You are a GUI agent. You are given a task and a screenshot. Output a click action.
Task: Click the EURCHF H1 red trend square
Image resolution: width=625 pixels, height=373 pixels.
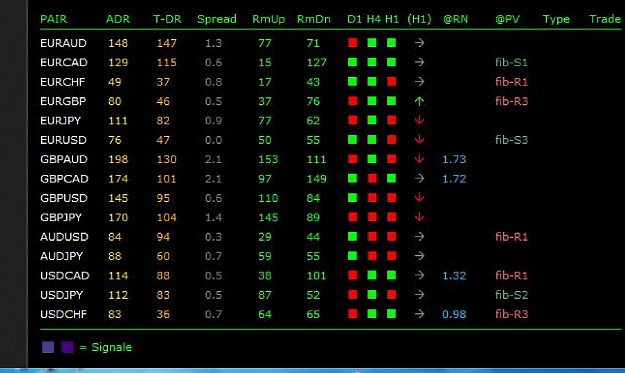pos(391,82)
